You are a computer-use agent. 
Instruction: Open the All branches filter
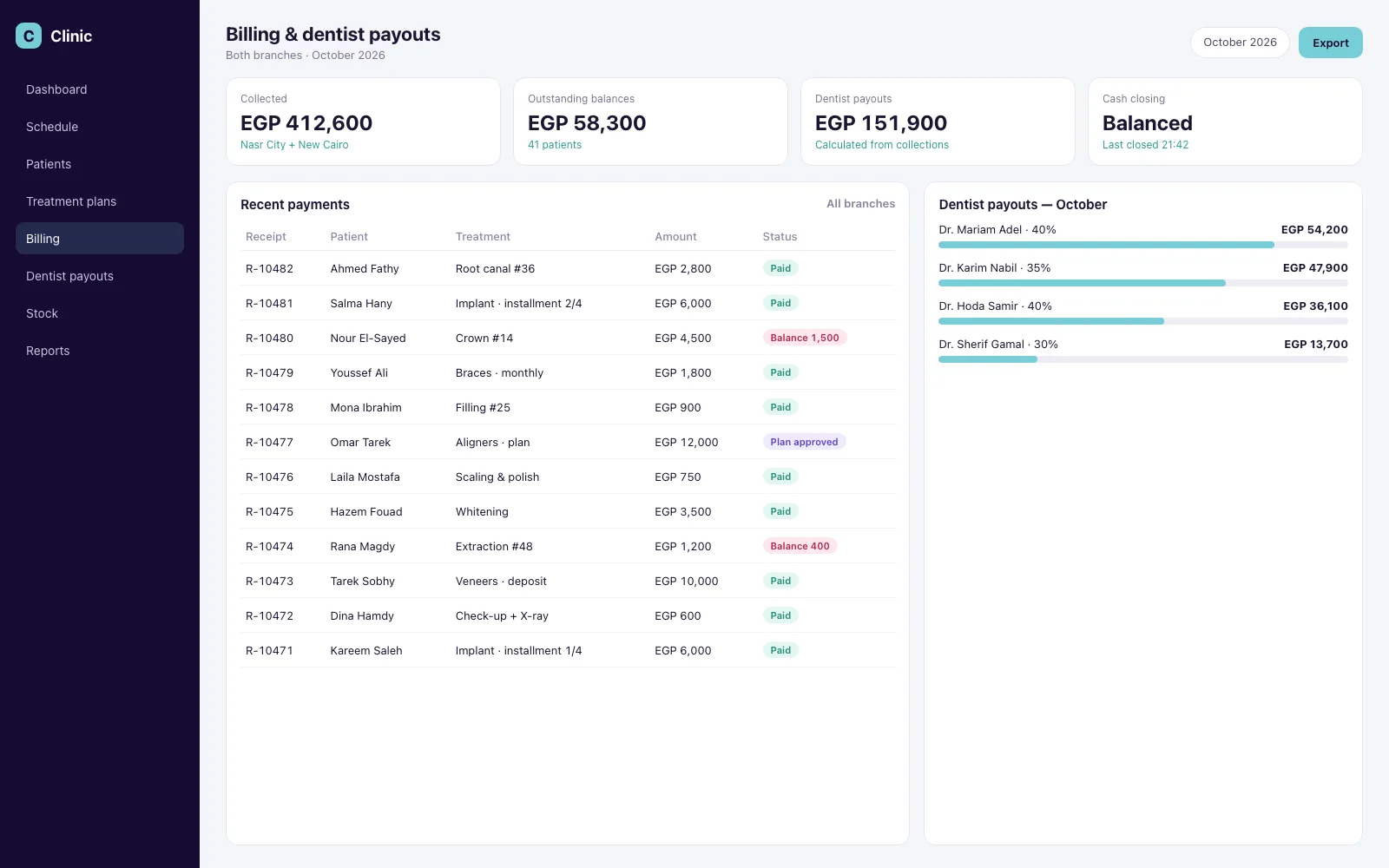coord(860,204)
